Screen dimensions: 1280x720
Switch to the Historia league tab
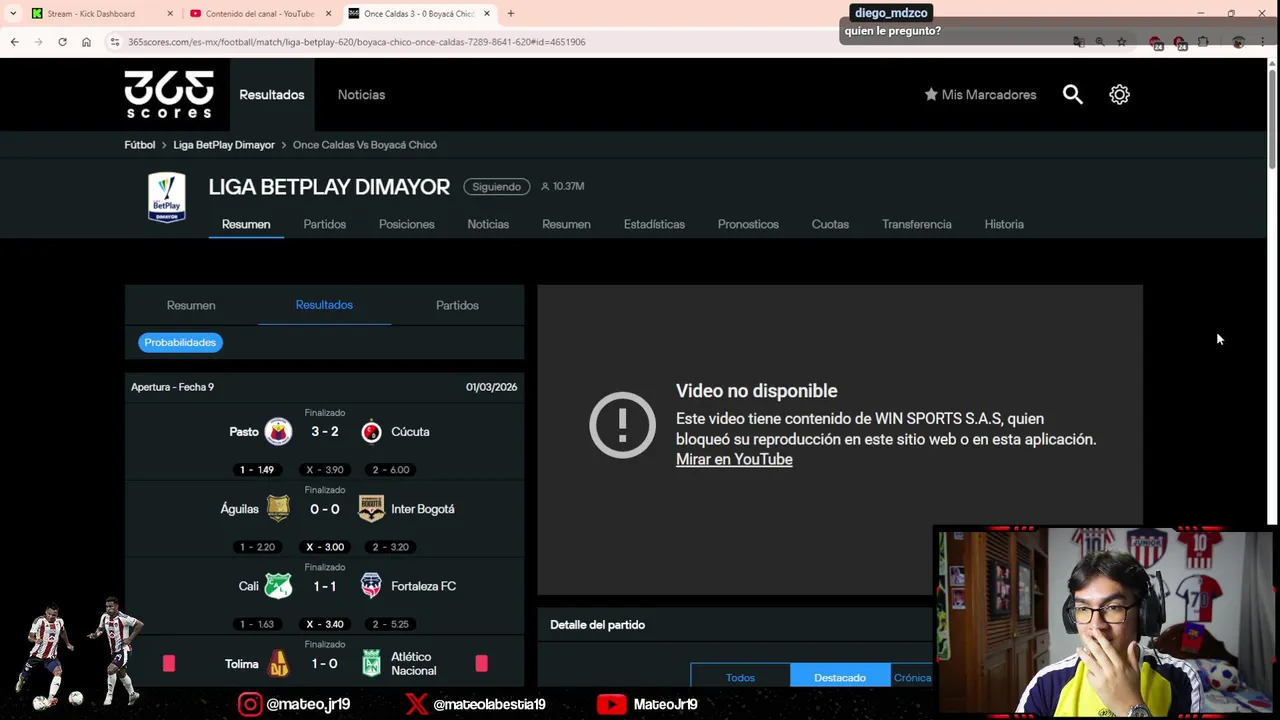(x=1004, y=224)
